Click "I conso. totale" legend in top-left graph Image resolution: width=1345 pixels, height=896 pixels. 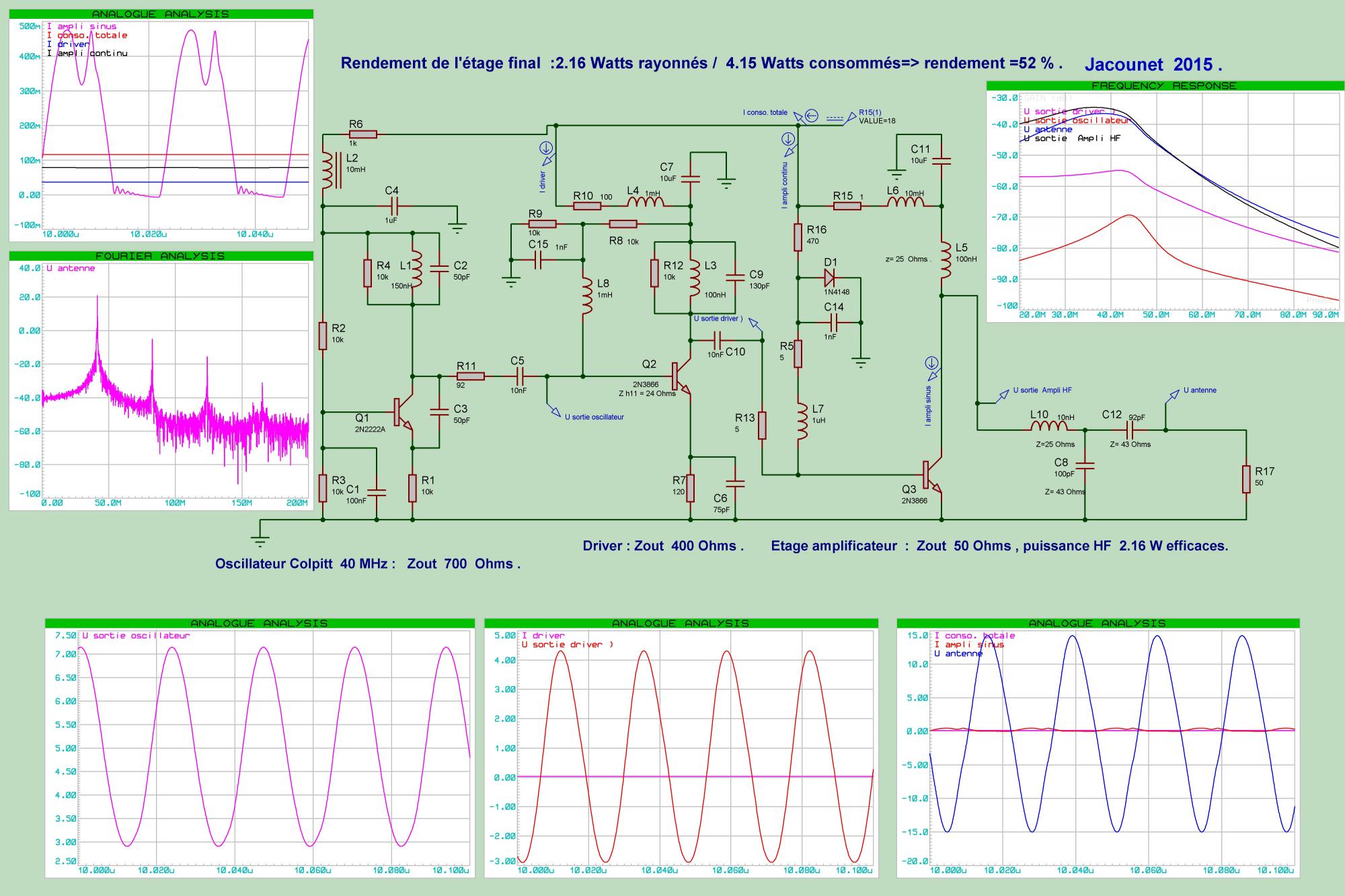point(87,35)
